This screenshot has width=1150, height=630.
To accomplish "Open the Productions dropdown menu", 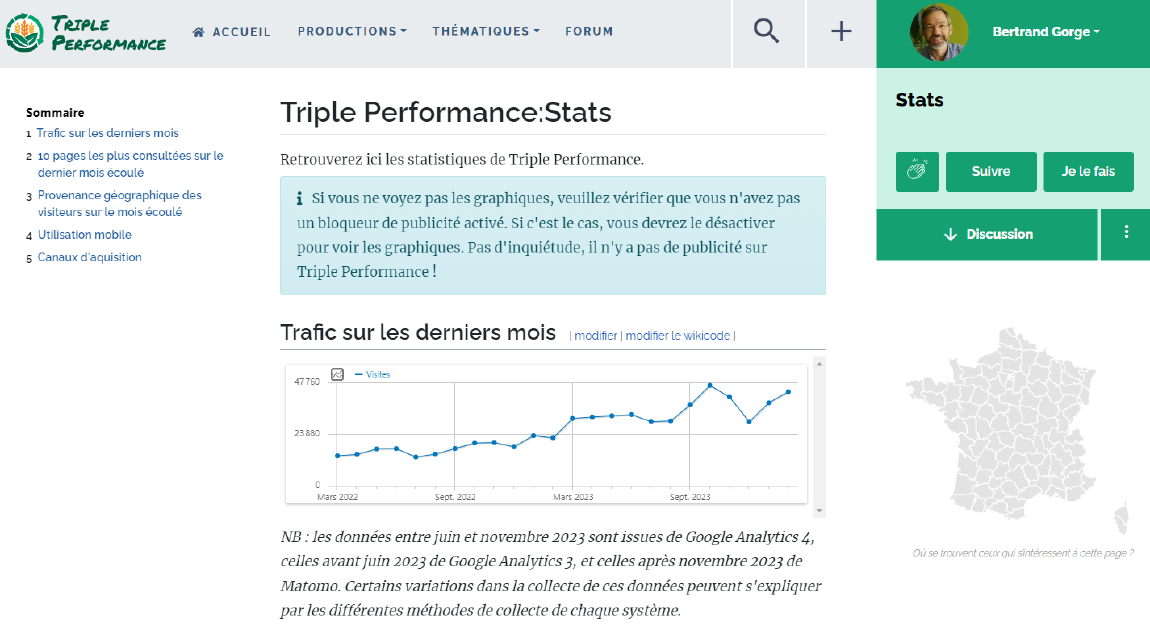I will point(352,31).
